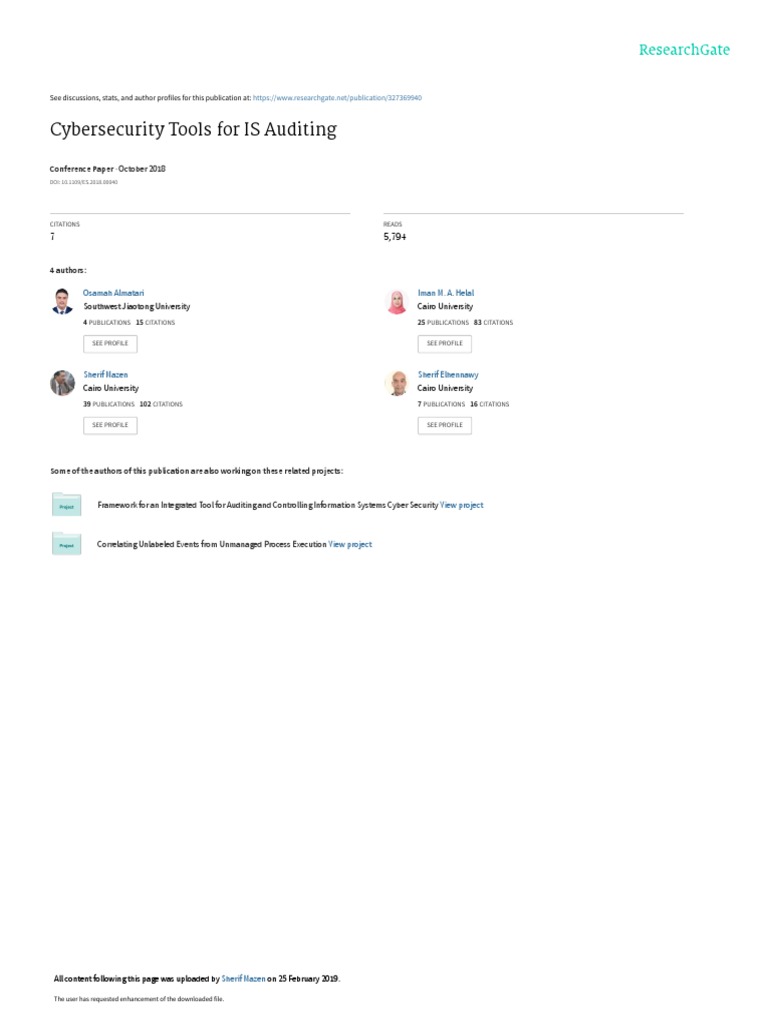The height and width of the screenshot is (1024, 768).
Task: Click Sherif Elnennawy's profile photo
Action: 396,383
